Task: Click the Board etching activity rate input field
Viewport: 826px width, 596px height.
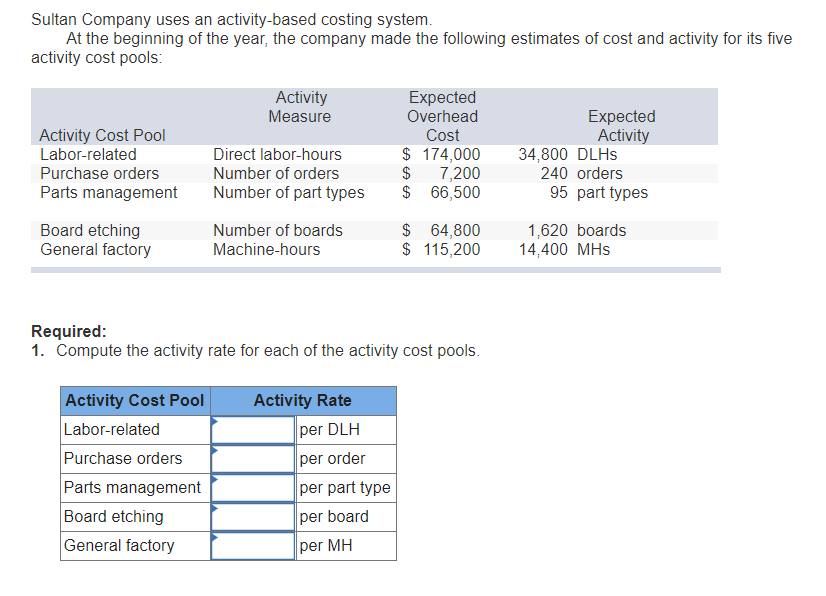Action: point(252,516)
